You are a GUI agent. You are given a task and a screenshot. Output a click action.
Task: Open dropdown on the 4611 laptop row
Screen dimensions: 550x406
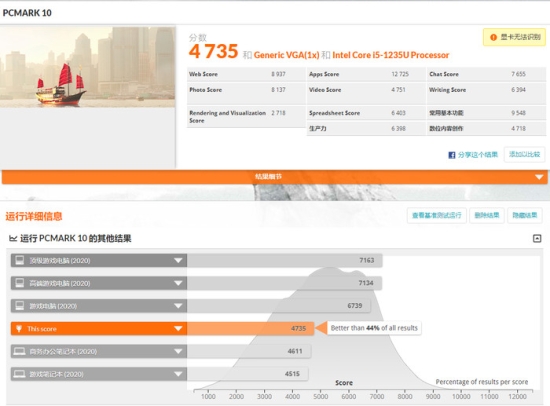(x=178, y=351)
